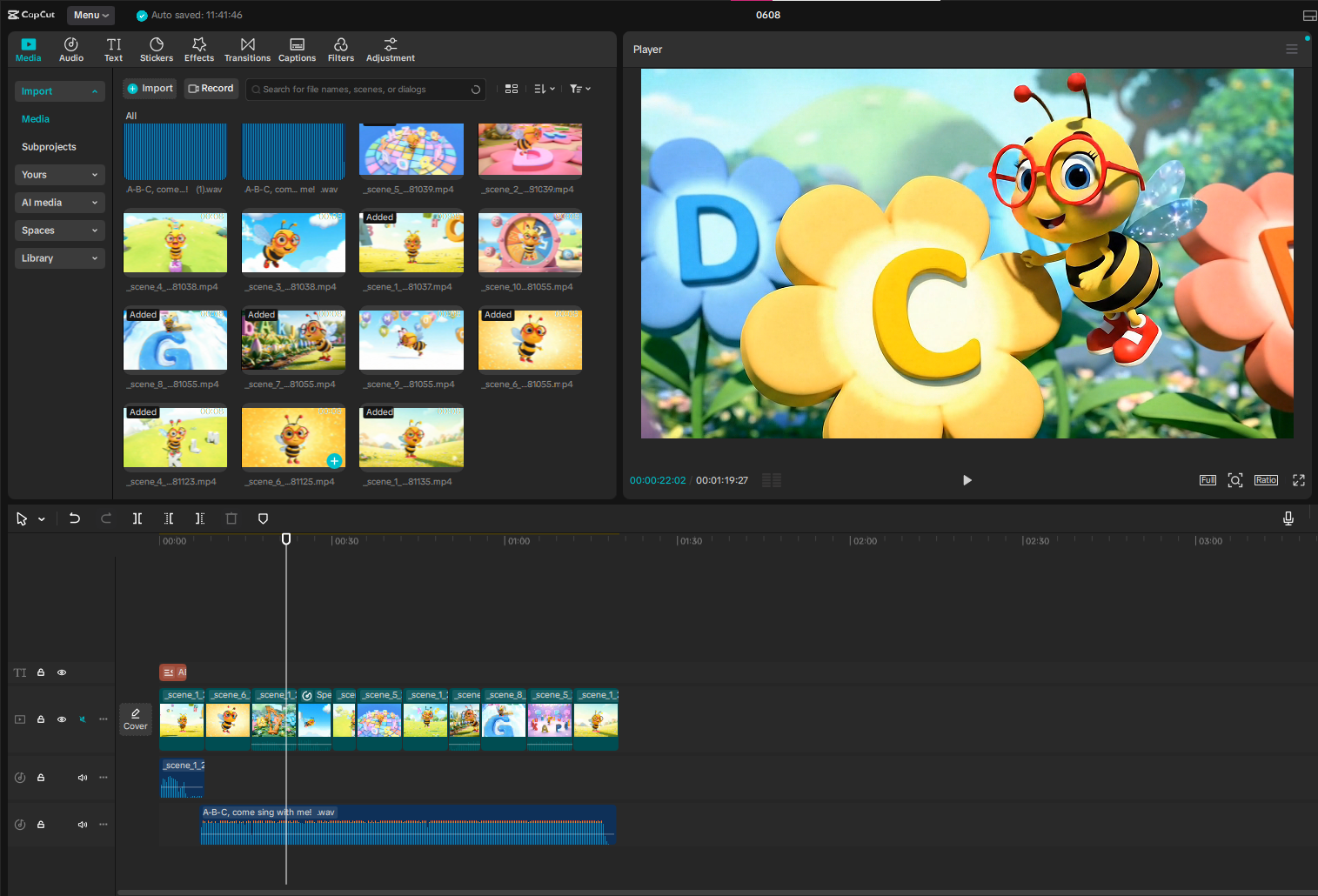Mute the A-B-C wav audio track

[x=83, y=825]
